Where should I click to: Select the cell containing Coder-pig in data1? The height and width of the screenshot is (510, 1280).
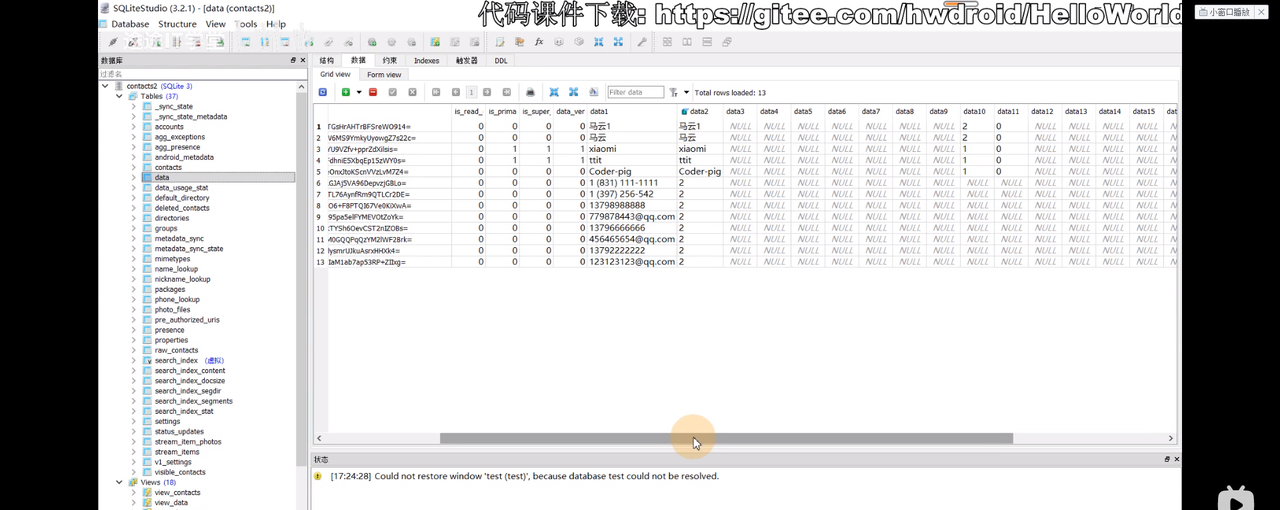631,171
